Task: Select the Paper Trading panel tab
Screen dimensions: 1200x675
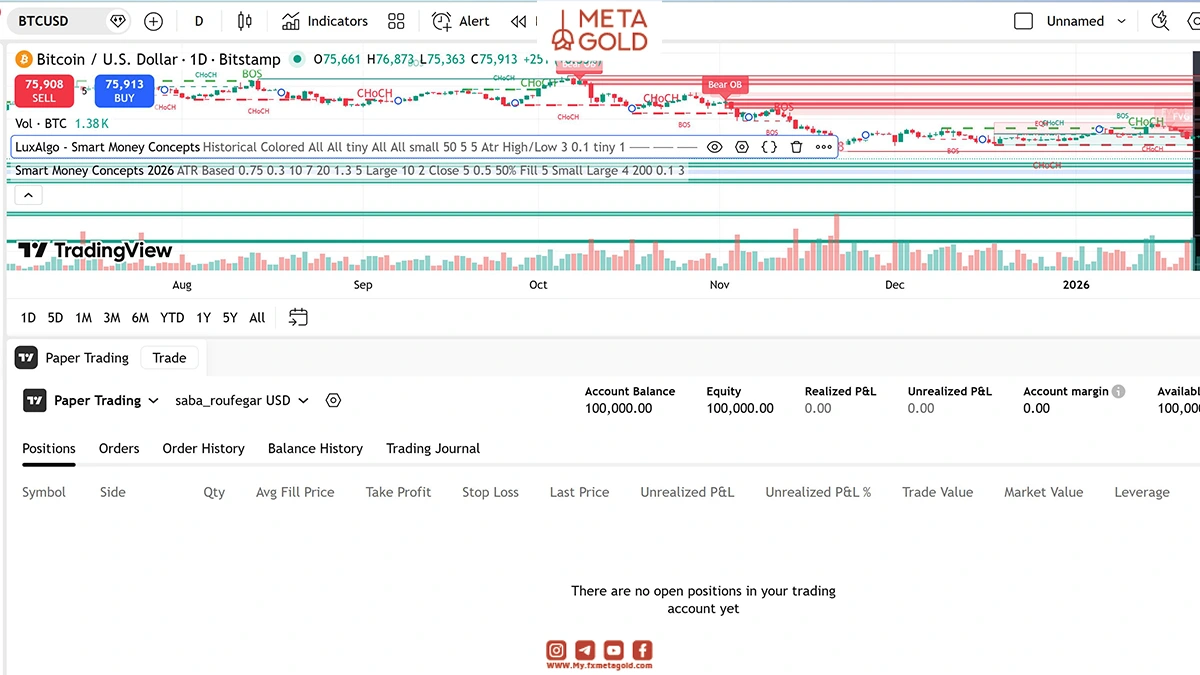Action: 72,358
